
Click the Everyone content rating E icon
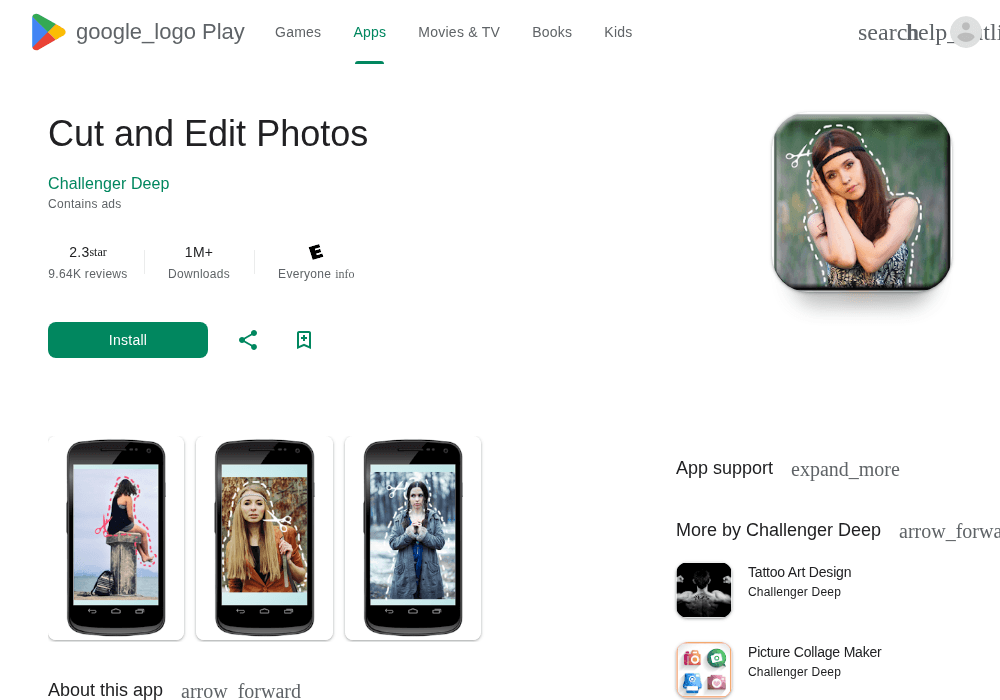(x=316, y=252)
